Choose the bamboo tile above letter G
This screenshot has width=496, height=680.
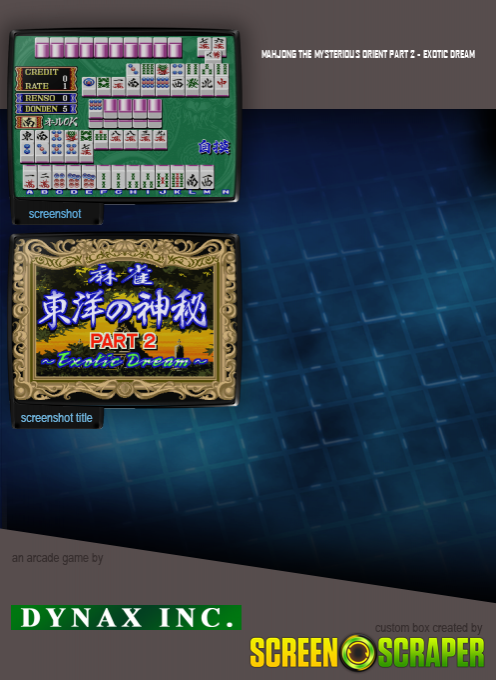pos(118,177)
